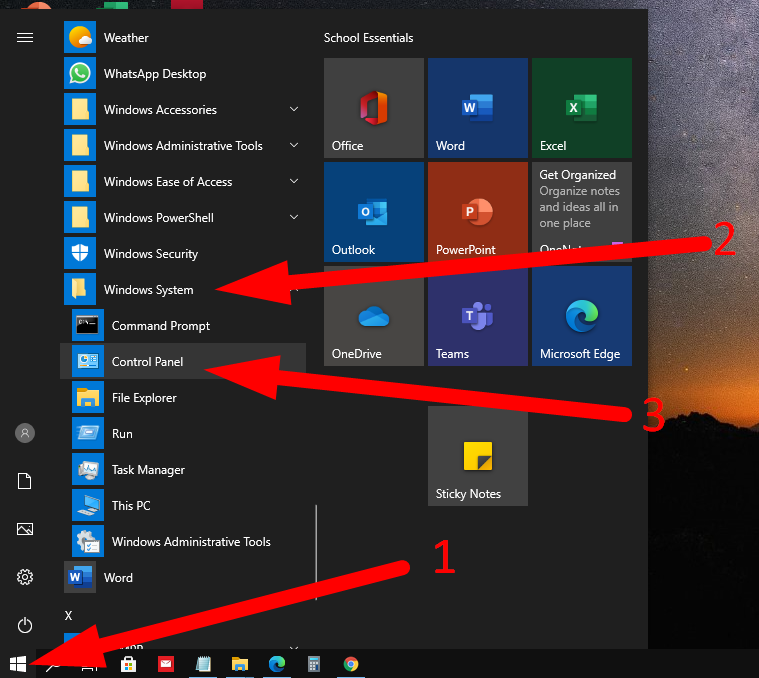Open the Get Organized OneNote tile

tap(582, 212)
